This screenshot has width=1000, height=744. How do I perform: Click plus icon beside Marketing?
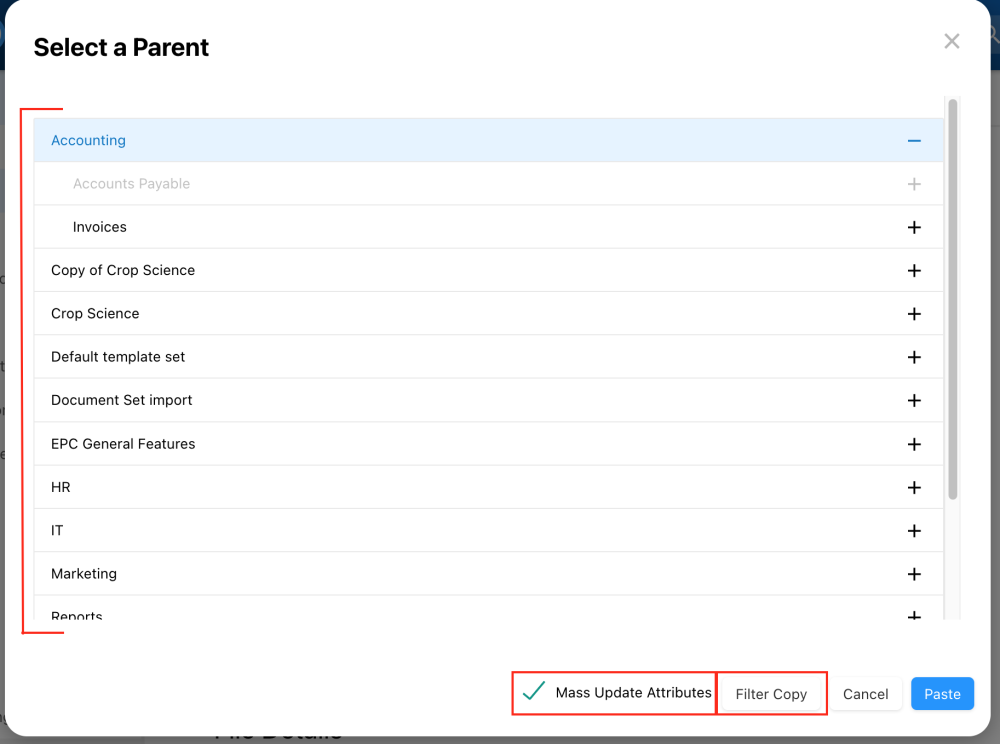913,574
